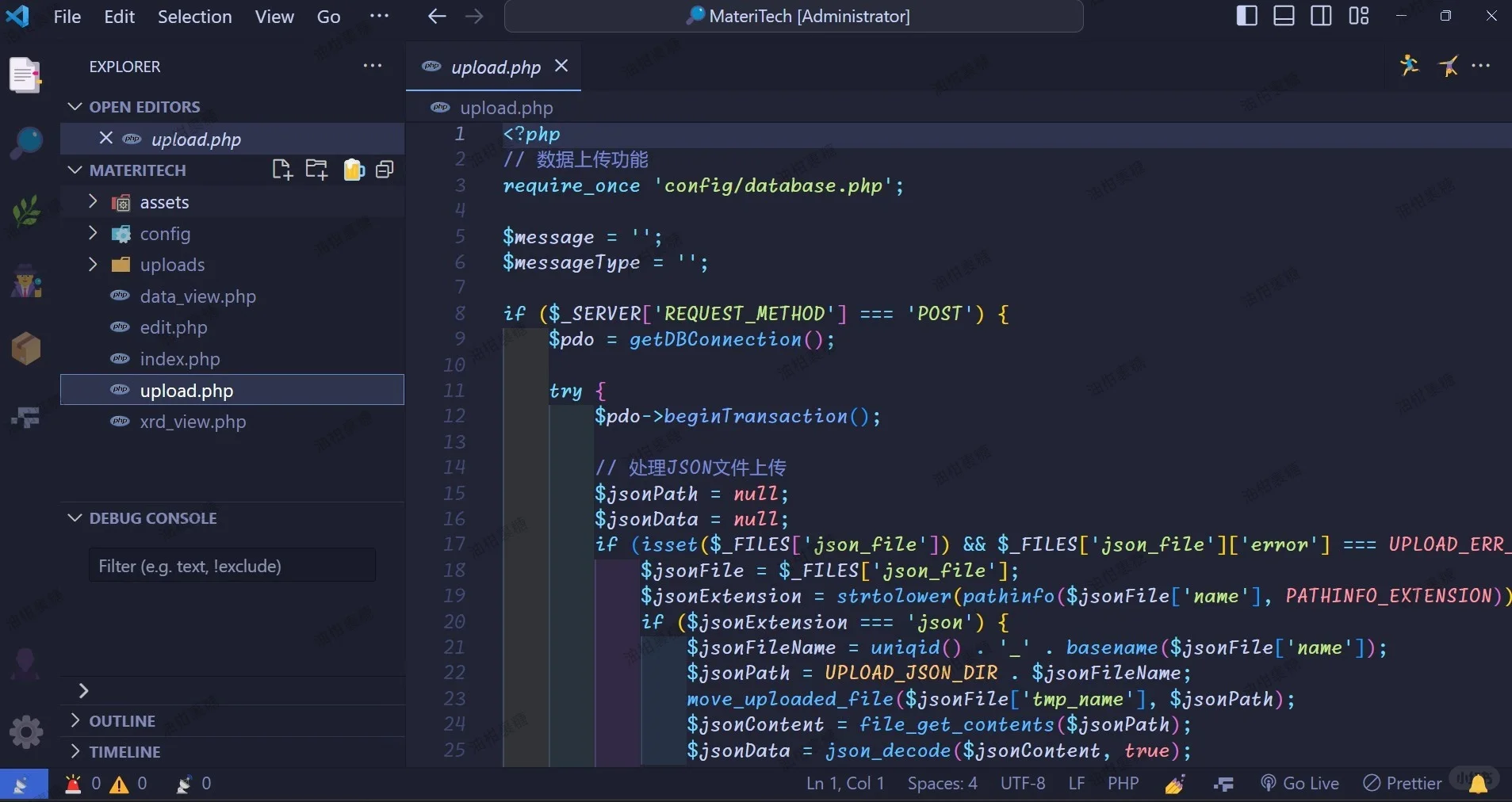1512x802 pixels.
Task: Expand the config folder
Action: coord(93,233)
